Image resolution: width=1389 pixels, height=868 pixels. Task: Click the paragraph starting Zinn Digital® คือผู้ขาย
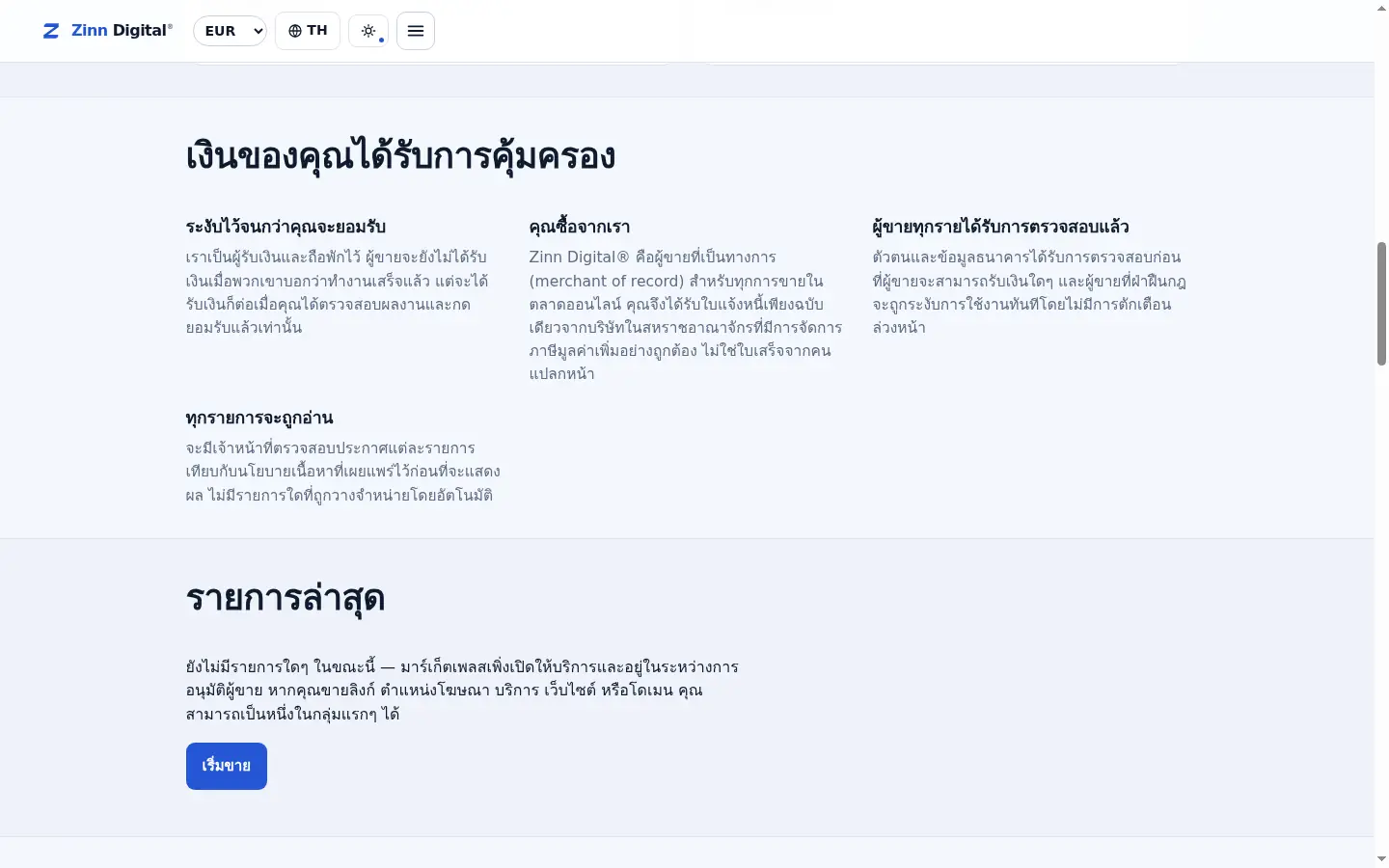coord(686,315)
